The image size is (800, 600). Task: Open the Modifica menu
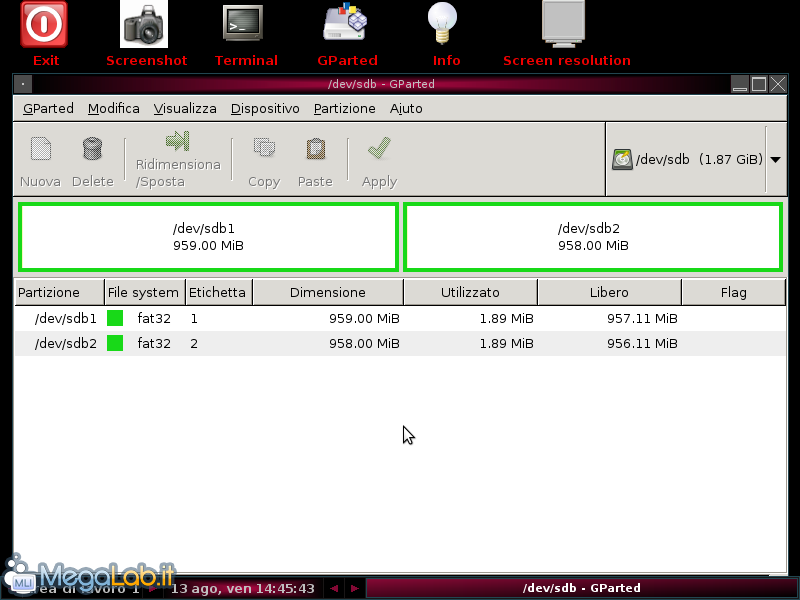(113, 109)
